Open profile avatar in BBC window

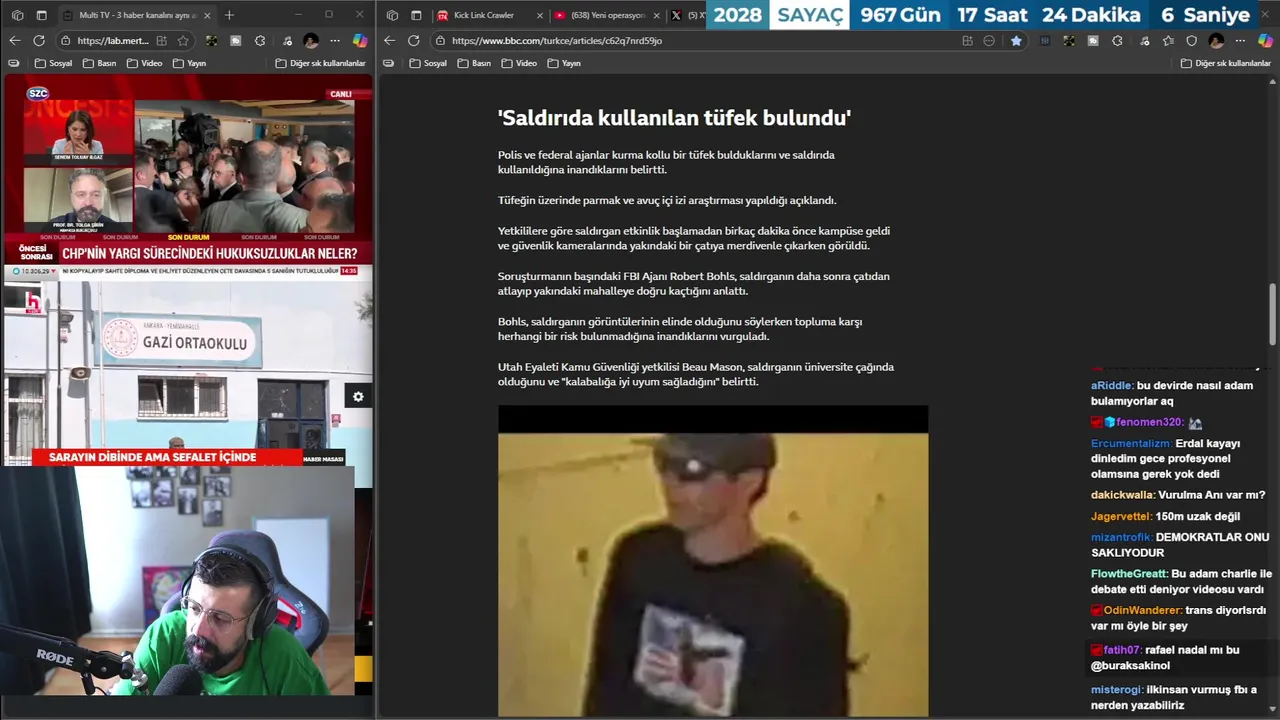(1216, 40)
